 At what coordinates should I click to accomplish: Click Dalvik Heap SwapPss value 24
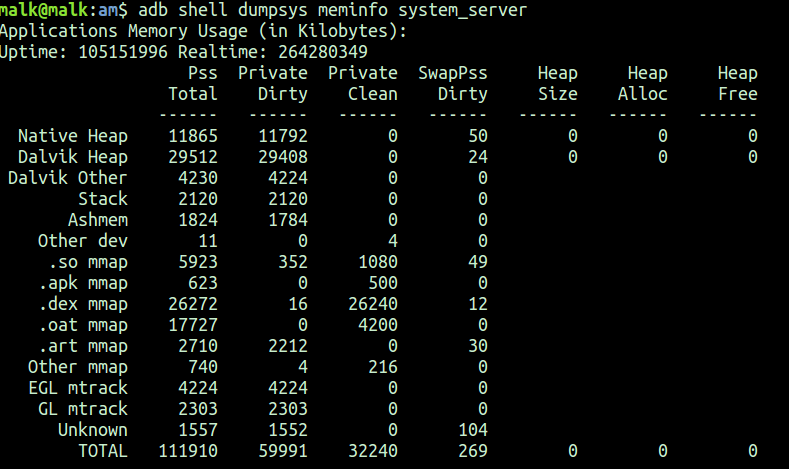(478, 157)
